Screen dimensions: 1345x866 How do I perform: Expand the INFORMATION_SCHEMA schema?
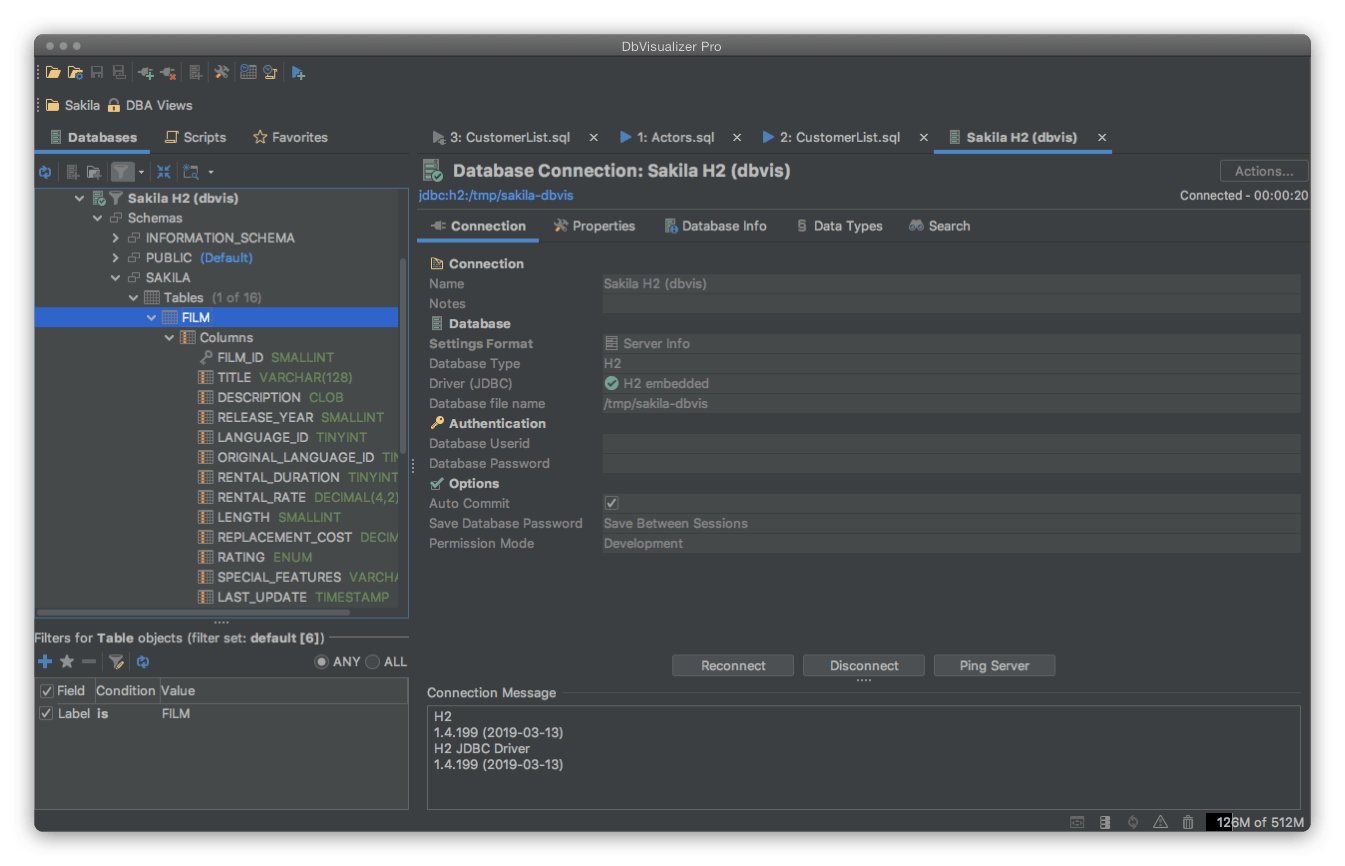pyautogui.click(x=114, y=238)
